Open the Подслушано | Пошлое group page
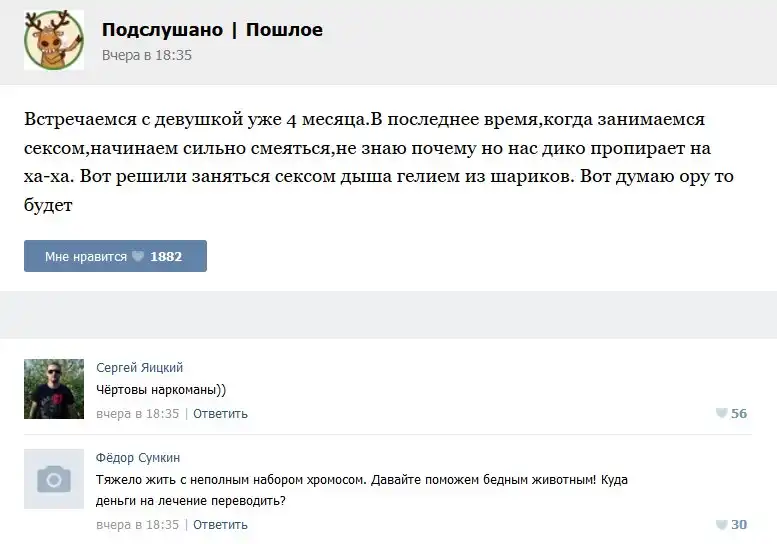The height and width of the screenshot is (544, 777). (x=212, y=30)
